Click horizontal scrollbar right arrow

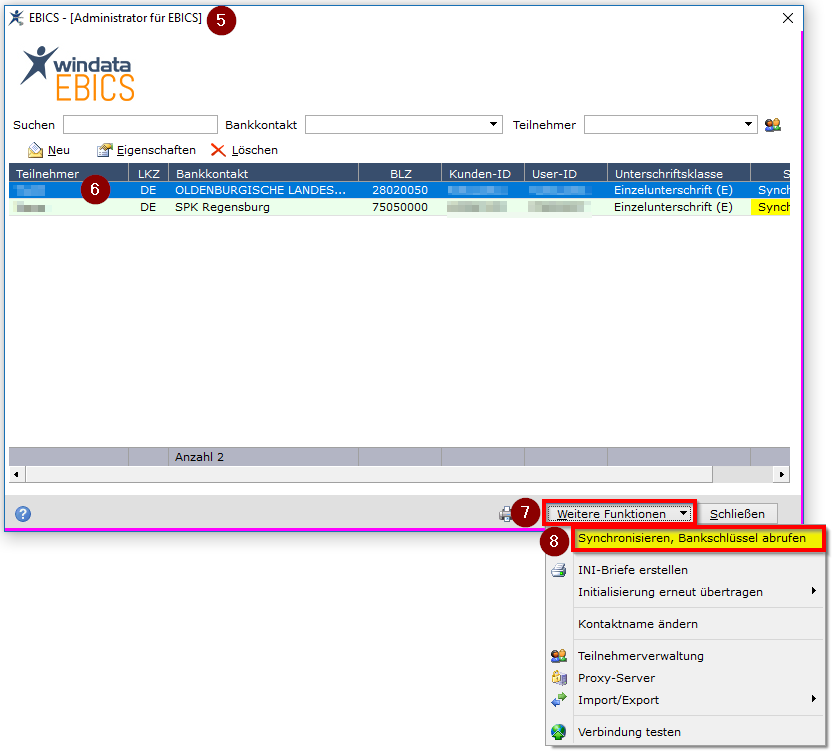782,474
